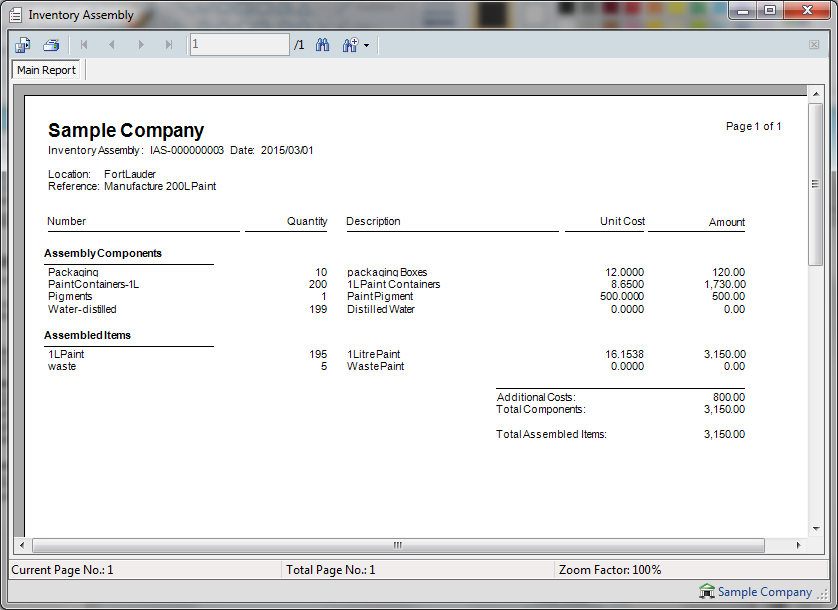Click the Sample Company status link
The width and height of the screenshot is (838, 610).
tap(764, 592)
